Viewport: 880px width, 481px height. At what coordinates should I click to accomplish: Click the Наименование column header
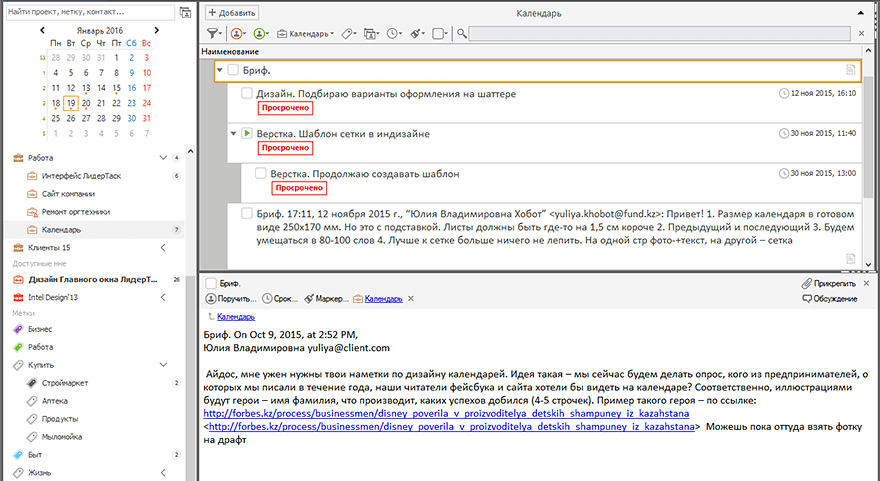pos(230,52)
